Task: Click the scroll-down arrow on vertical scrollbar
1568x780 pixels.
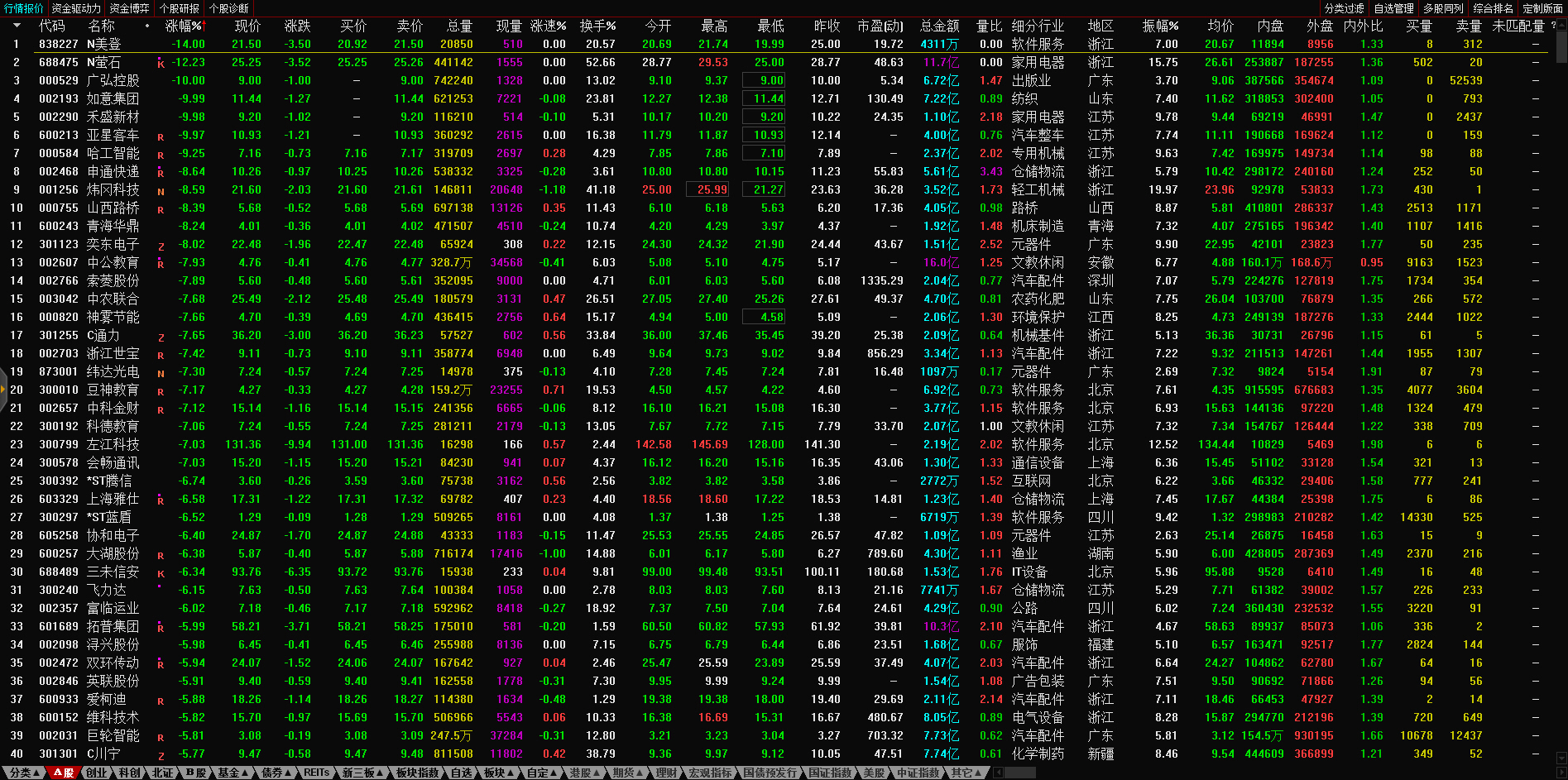Action: coord(1561,757)
